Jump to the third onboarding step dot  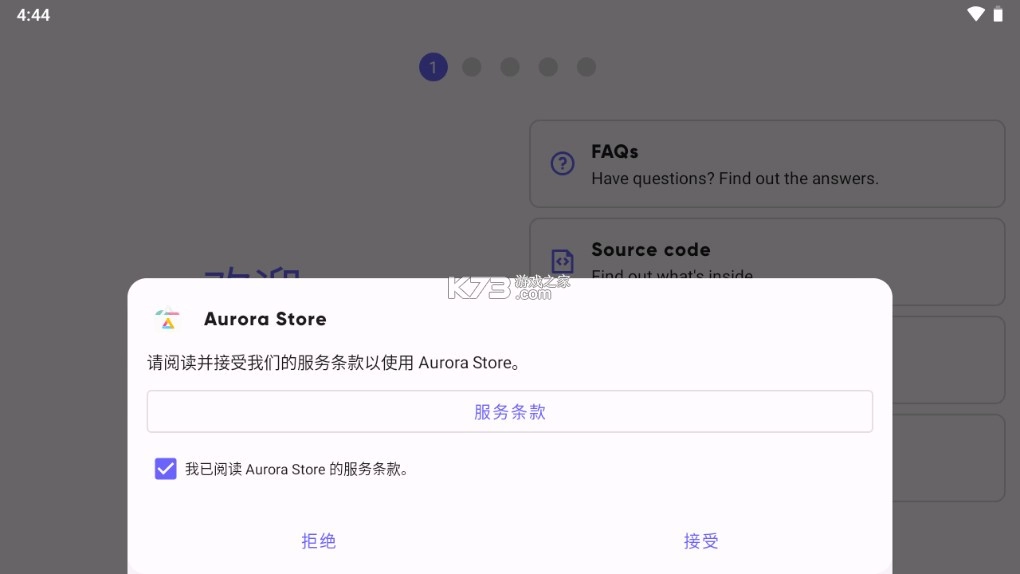(510, 67)
